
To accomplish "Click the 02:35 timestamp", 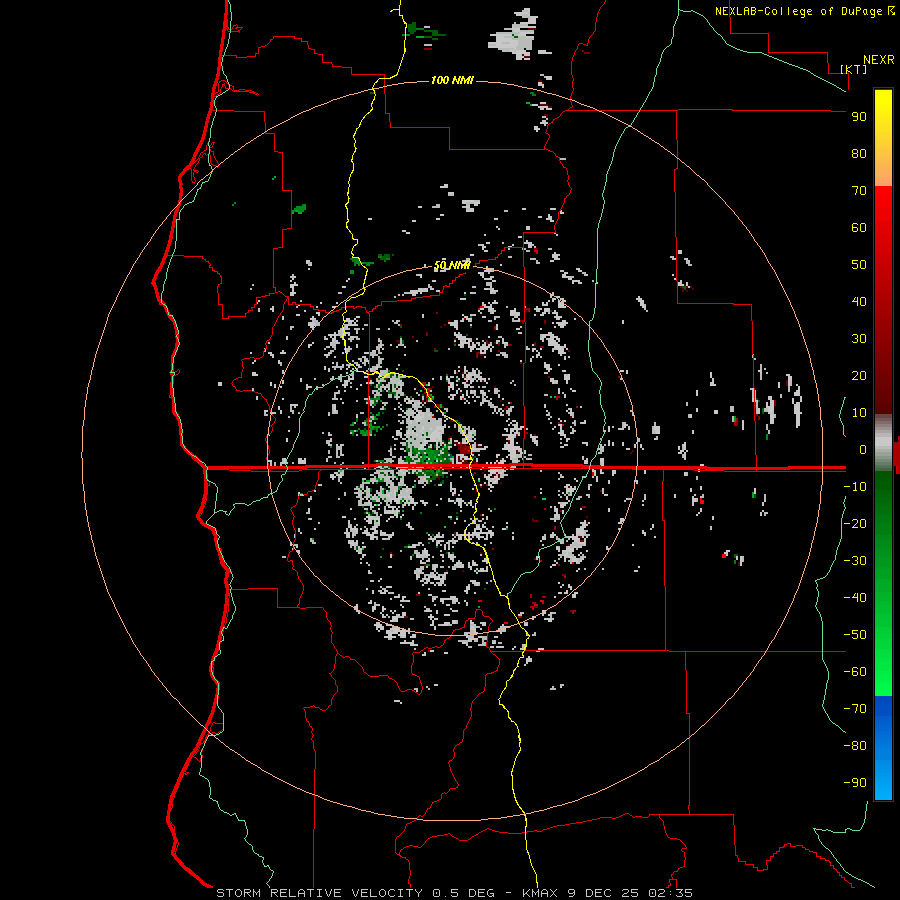I will point(670,893).
